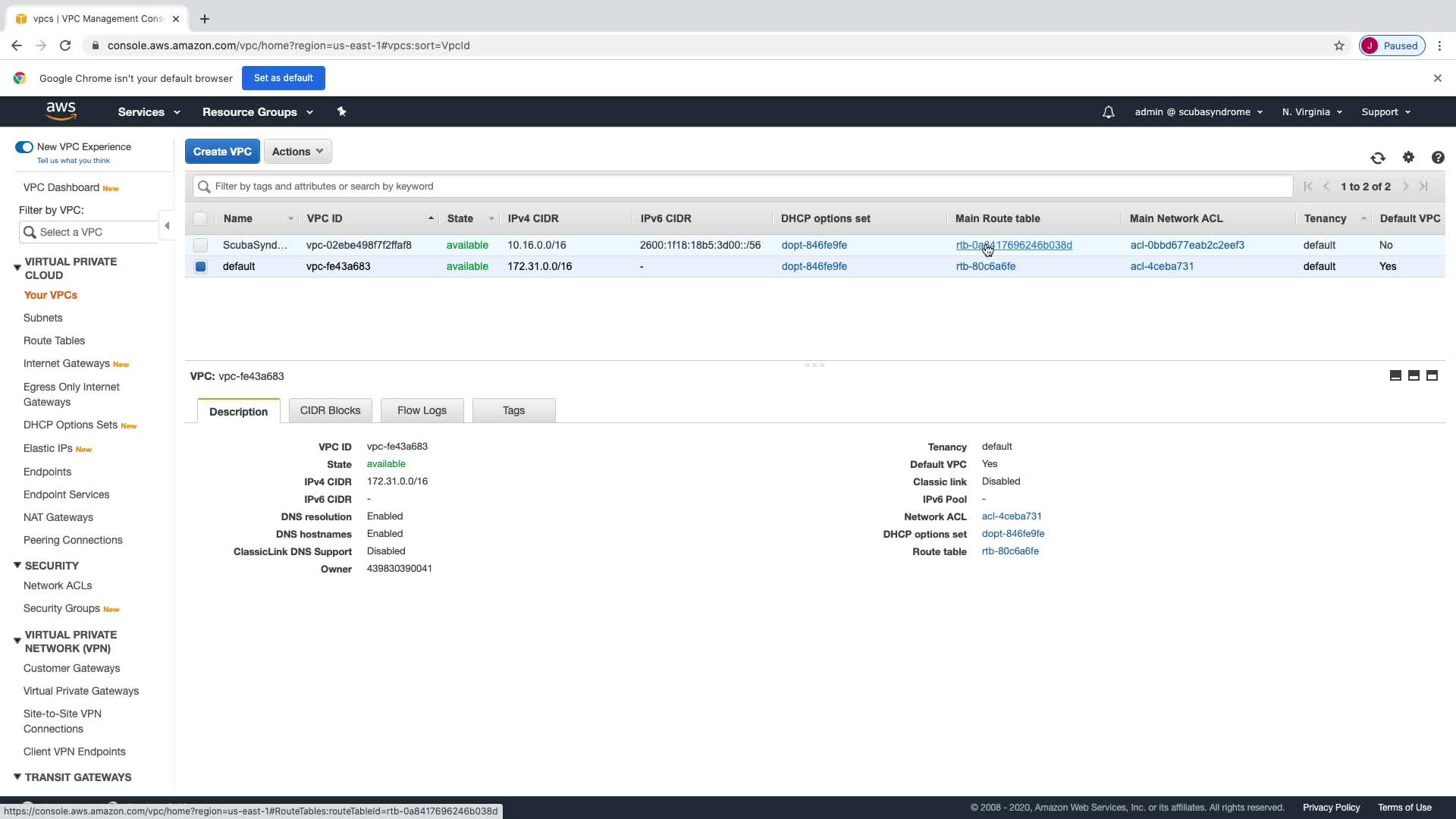The height and width of the screenshot is (819, 1456).
Task: Check the ScubaSynd VPC row checkbox
Action: (x=200, y=245)
